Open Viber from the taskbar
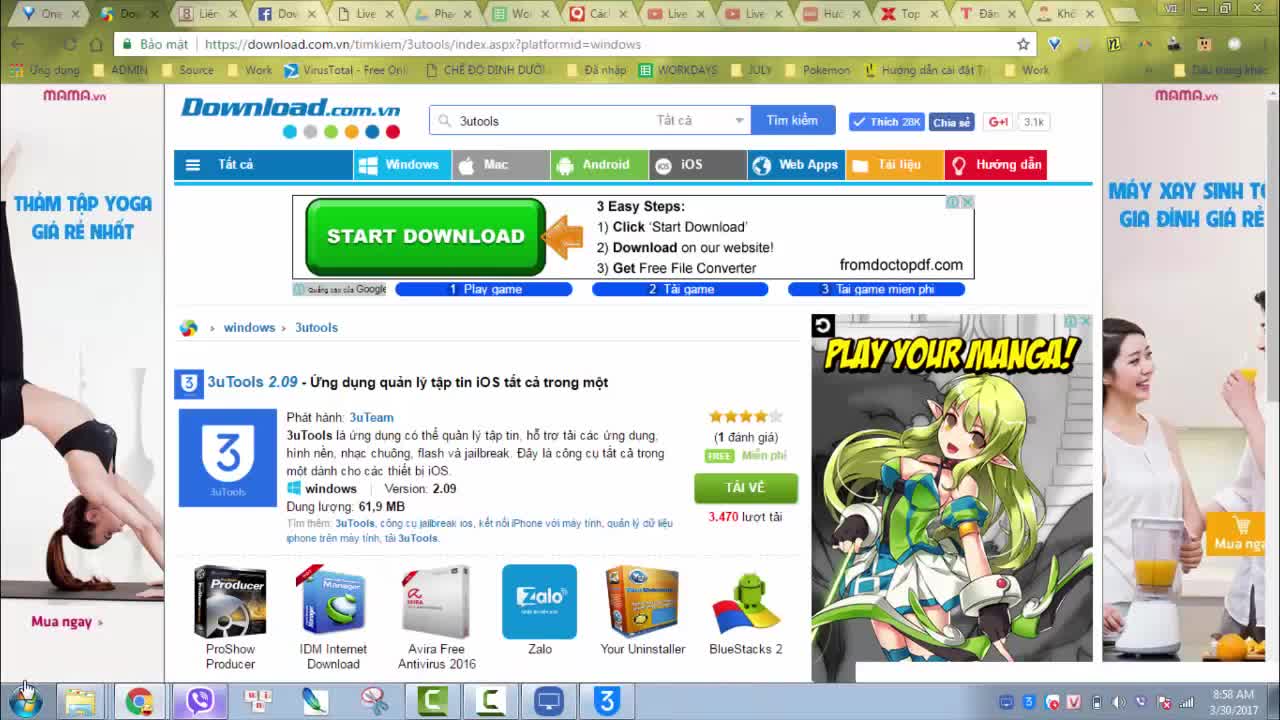1280x720 pixels. tap(199, 701)
